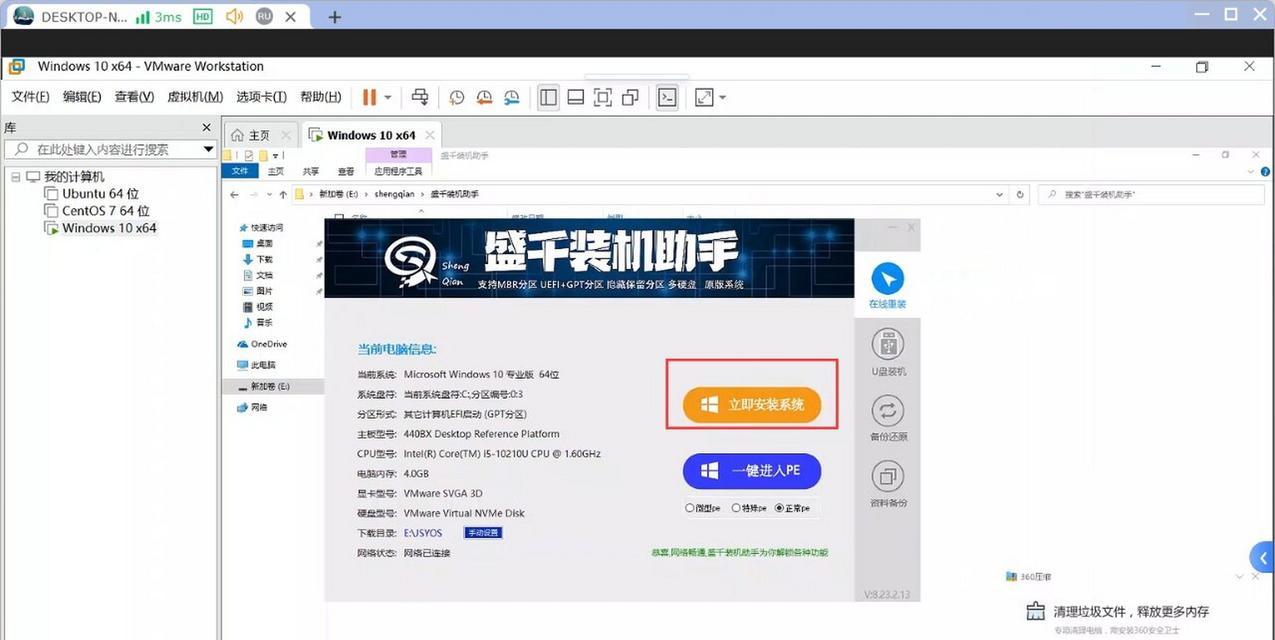Select the 正常pe radio option
The width and height of the screenshot is (1275, 640).
pos(793,508)
